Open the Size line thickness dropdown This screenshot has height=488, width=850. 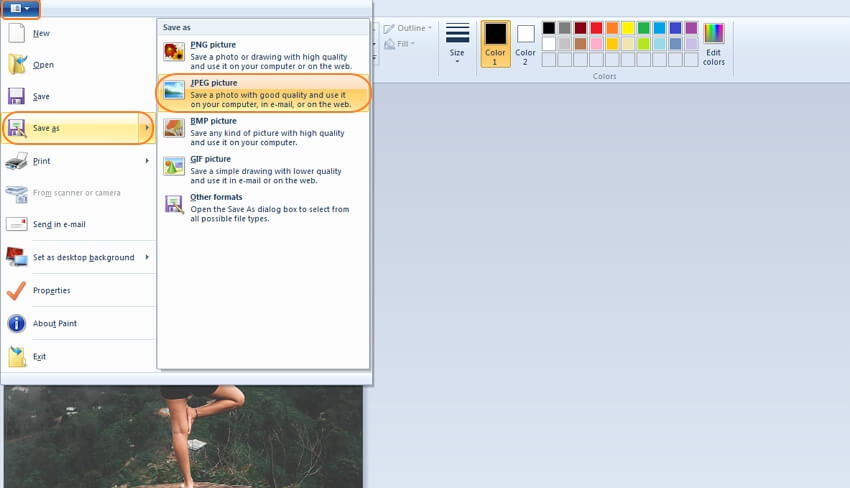pos(457,44)
